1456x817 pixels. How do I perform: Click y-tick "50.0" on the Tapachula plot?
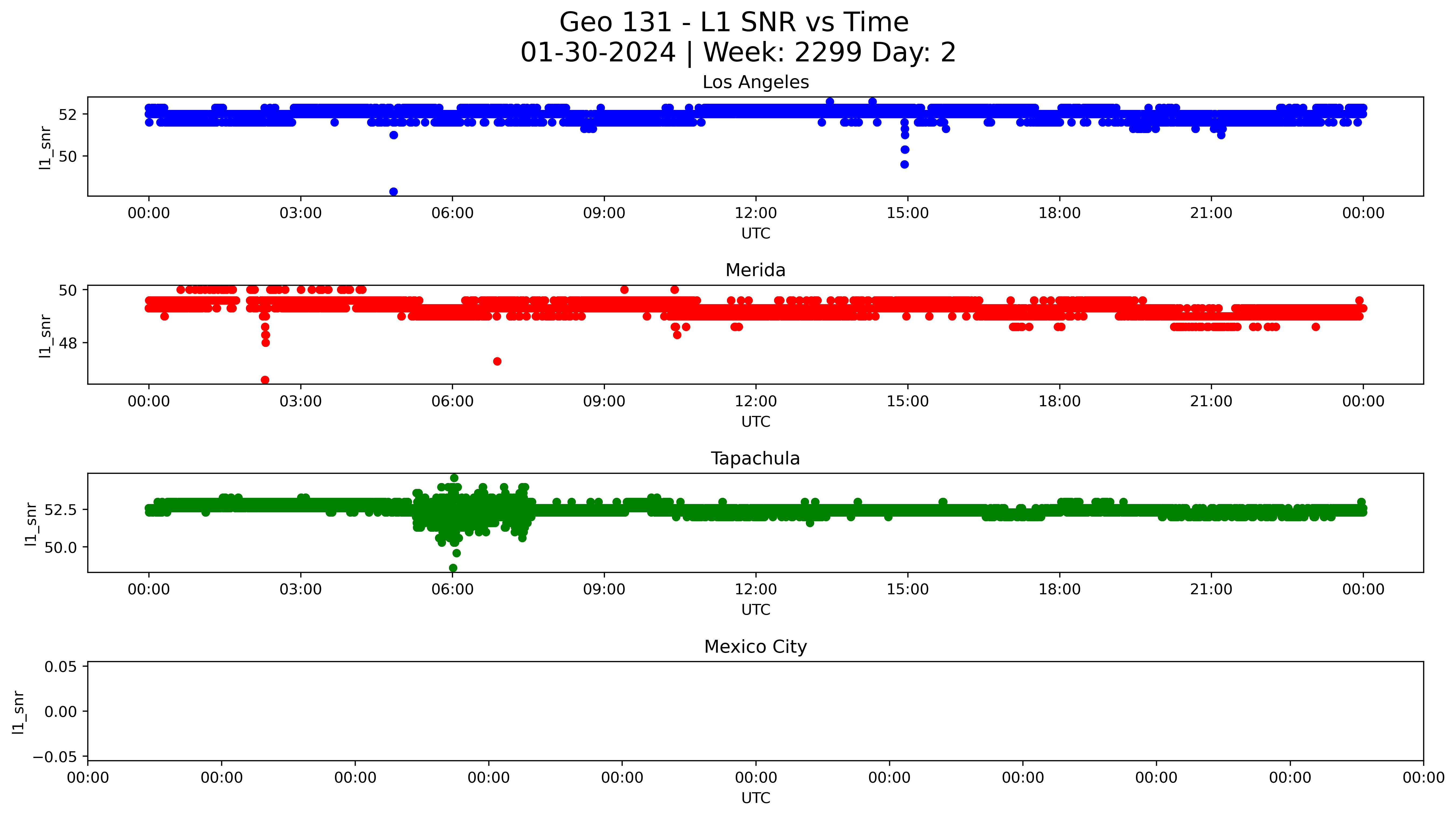61,548
